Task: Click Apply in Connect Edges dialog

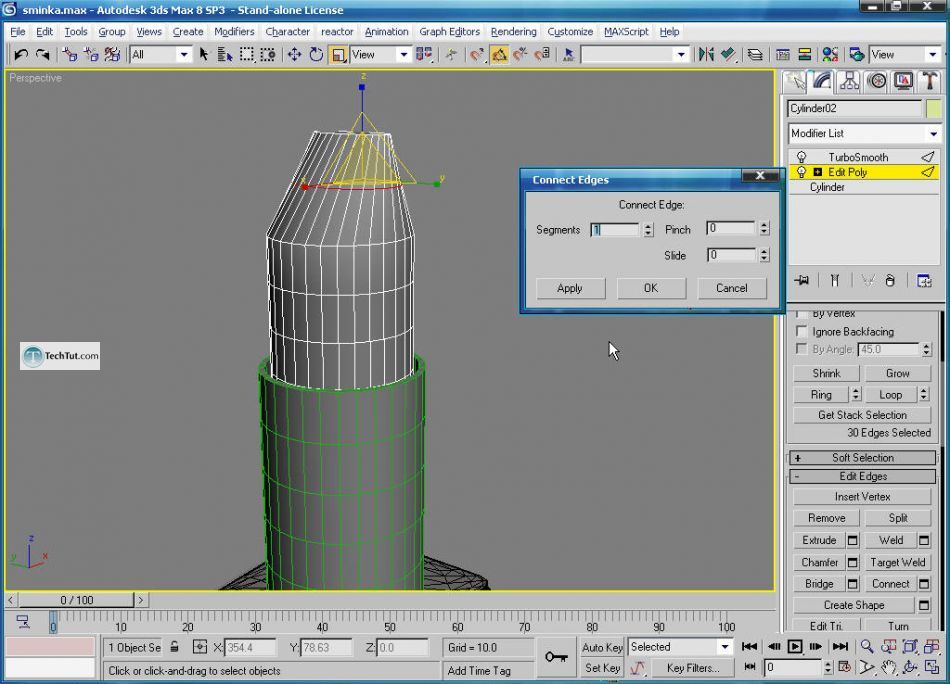Action: [x=570, y=288]
